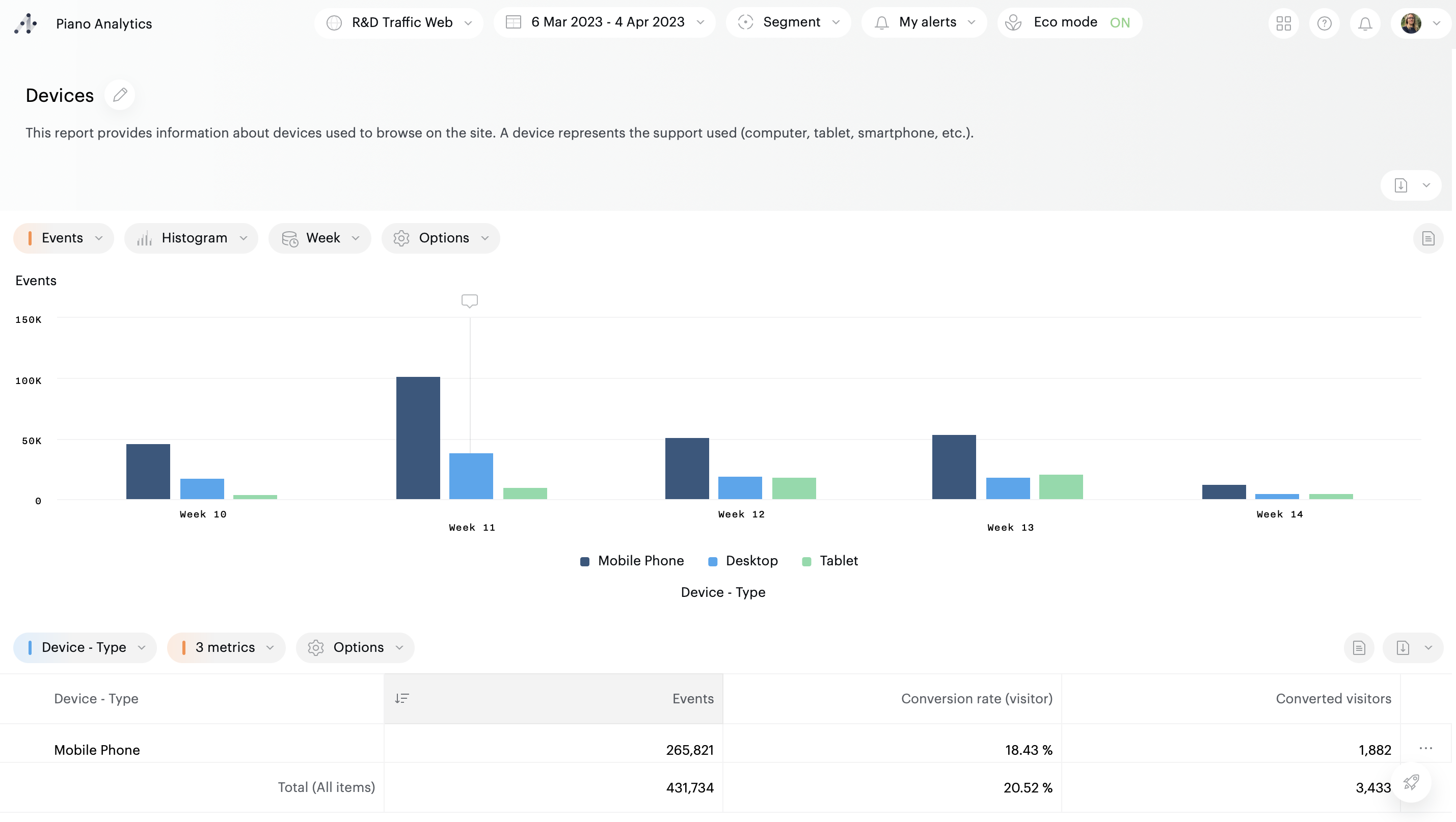The image size is (1456, 822).
Task: Open the Piano Analytics logo home
Action: 26,23
